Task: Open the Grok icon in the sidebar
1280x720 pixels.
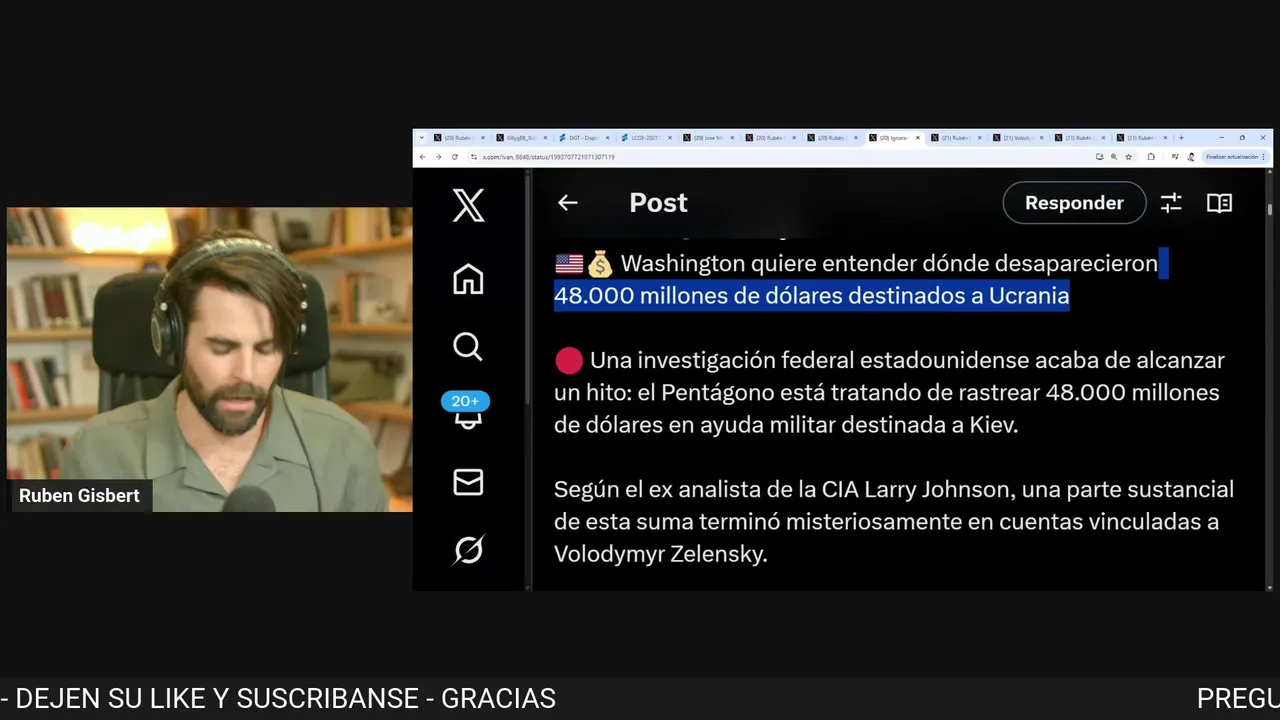Action: coord(468,550)
